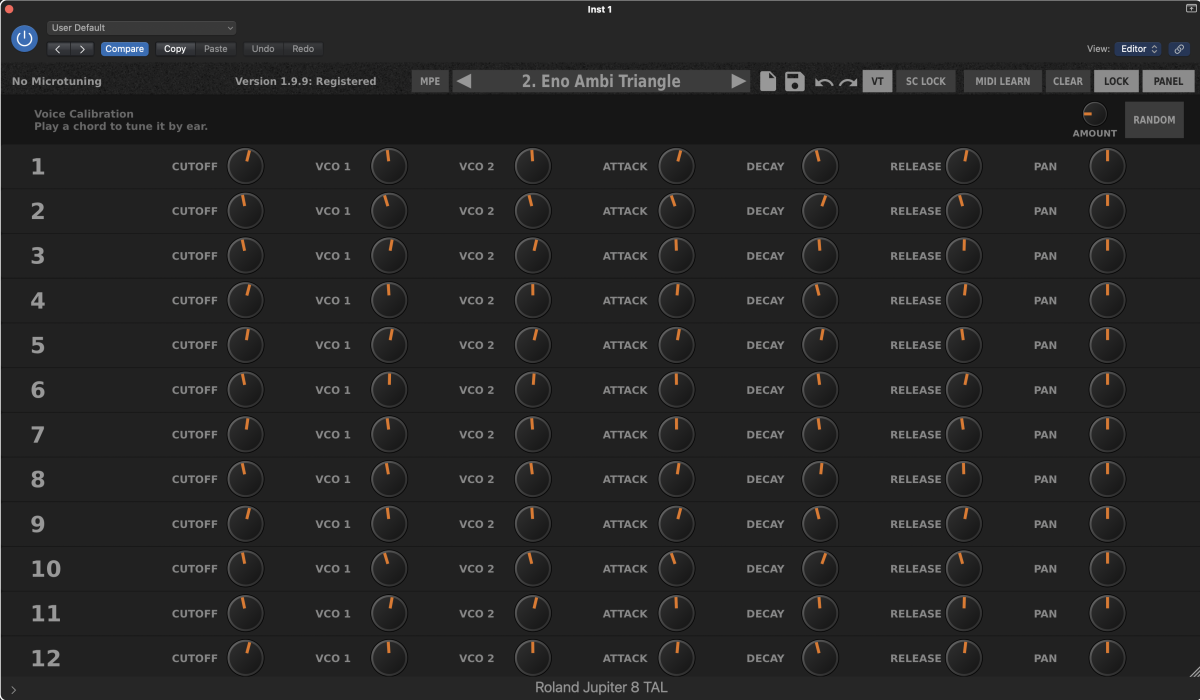Click voice 9 ATTACK knob

click(x=677, y=524)
